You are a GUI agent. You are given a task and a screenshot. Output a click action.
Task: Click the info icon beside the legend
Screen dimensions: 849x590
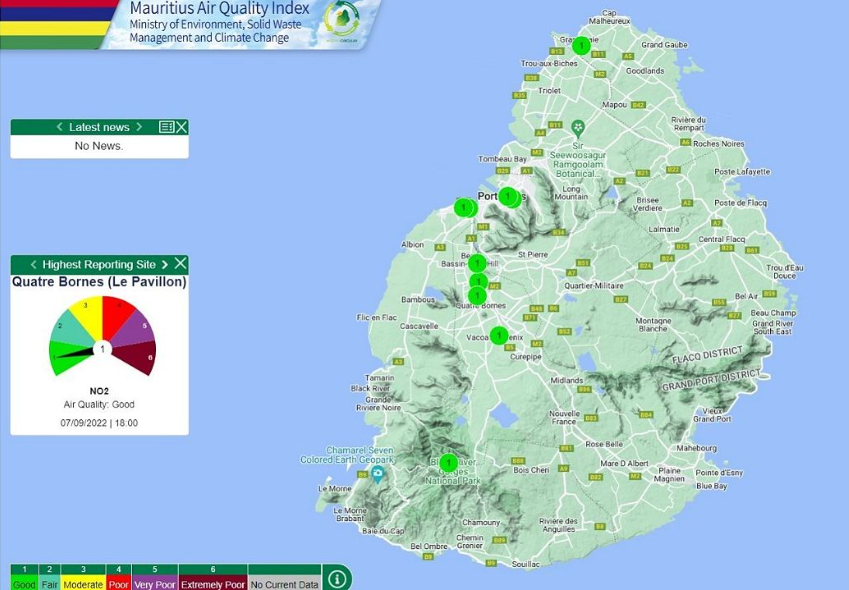337,576
